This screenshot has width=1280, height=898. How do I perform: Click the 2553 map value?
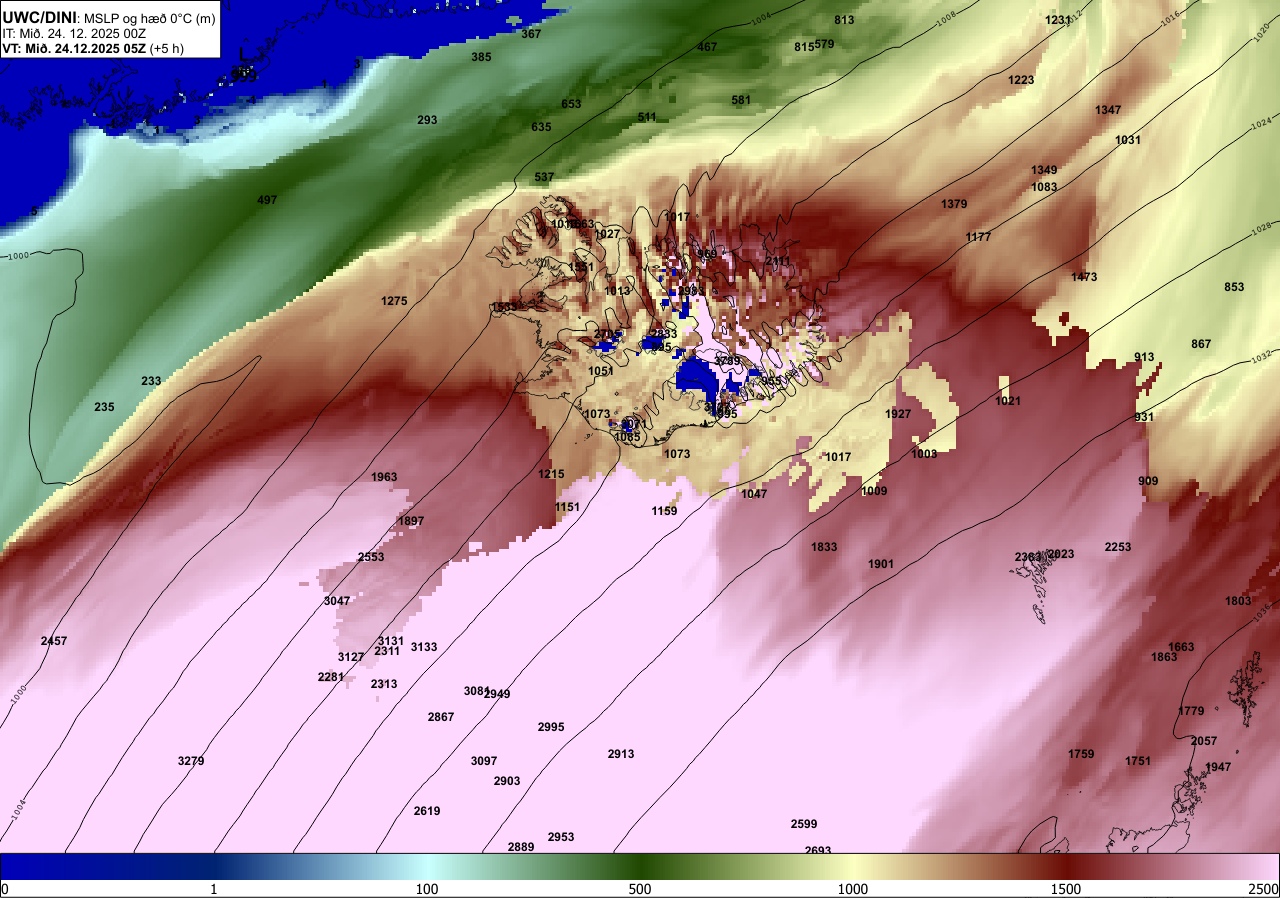click(371, 557)
